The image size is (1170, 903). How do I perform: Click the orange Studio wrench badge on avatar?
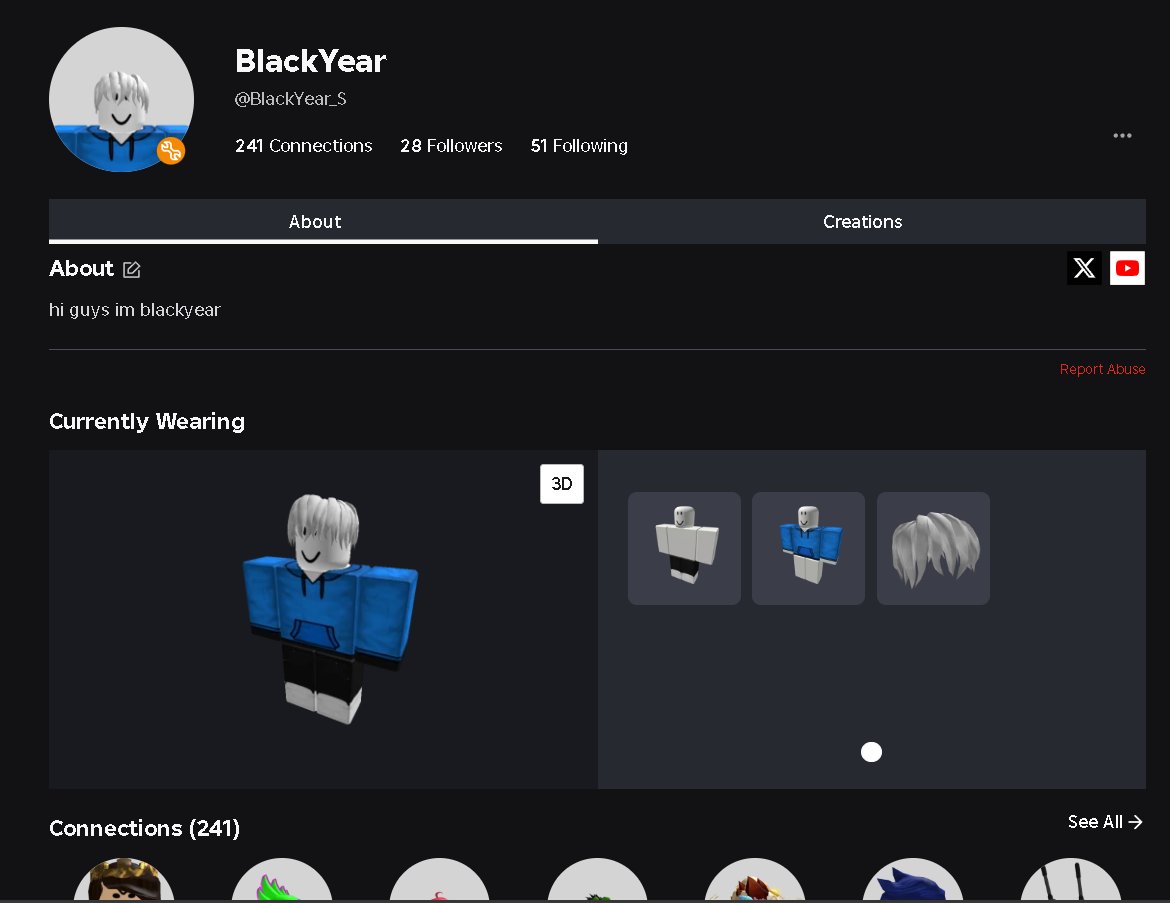pos(171,151)
